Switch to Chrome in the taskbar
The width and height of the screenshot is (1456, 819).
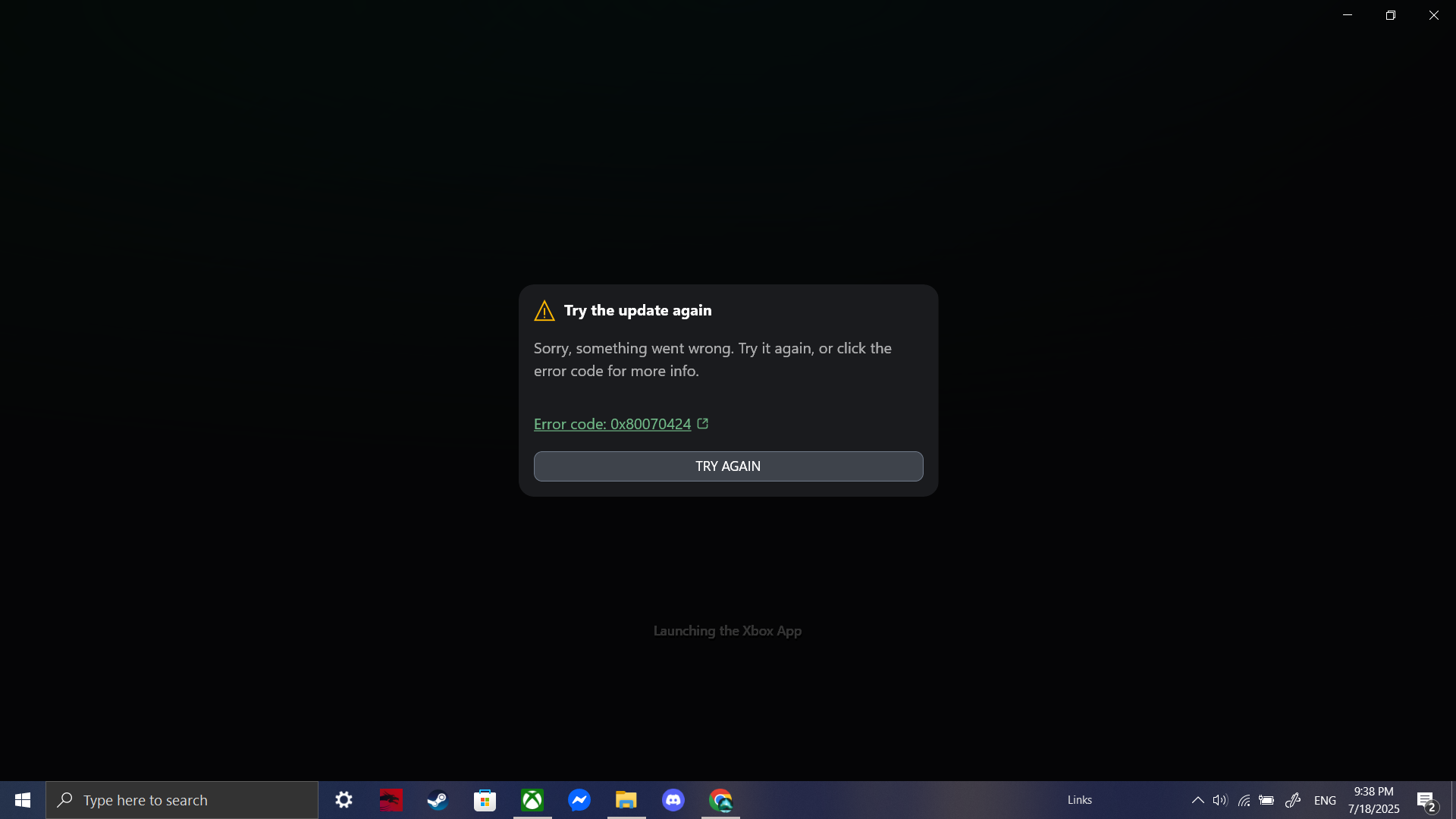click(720, 800)
